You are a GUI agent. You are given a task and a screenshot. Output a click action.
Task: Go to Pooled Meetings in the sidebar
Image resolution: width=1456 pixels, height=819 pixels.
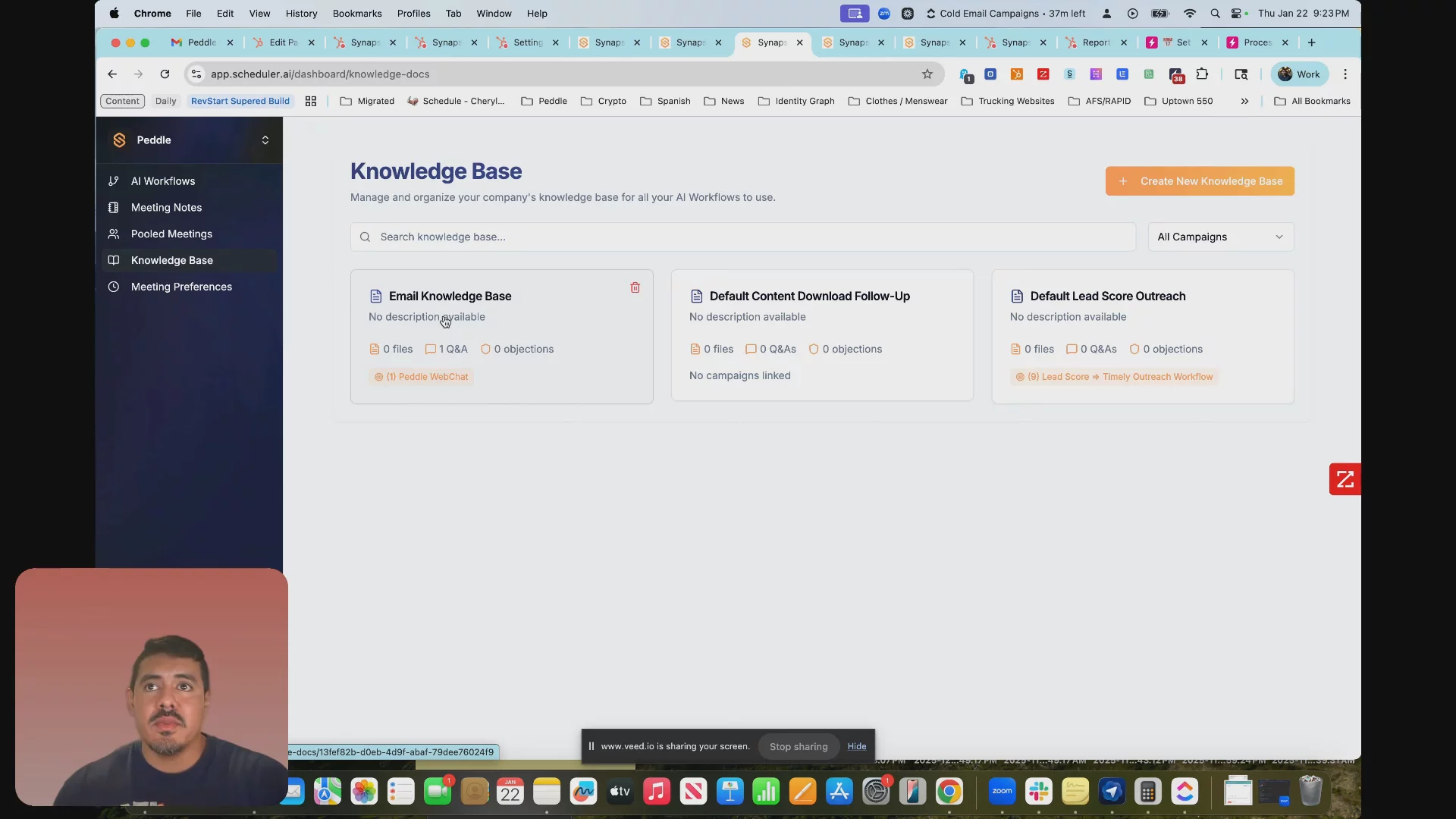point(171,234)
